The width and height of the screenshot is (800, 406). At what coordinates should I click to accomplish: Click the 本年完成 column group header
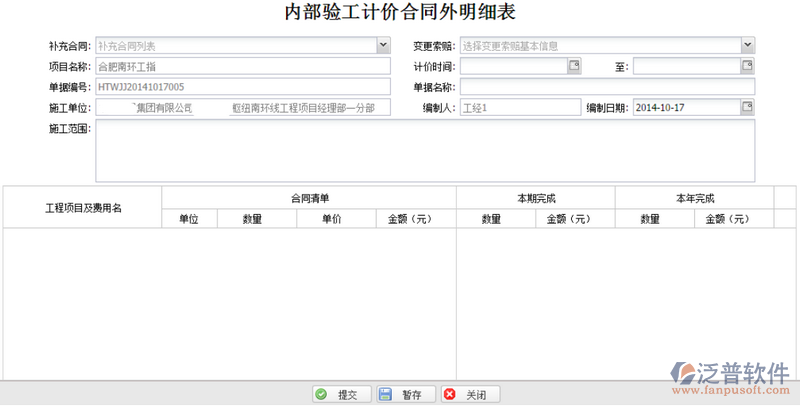point(694,198)
